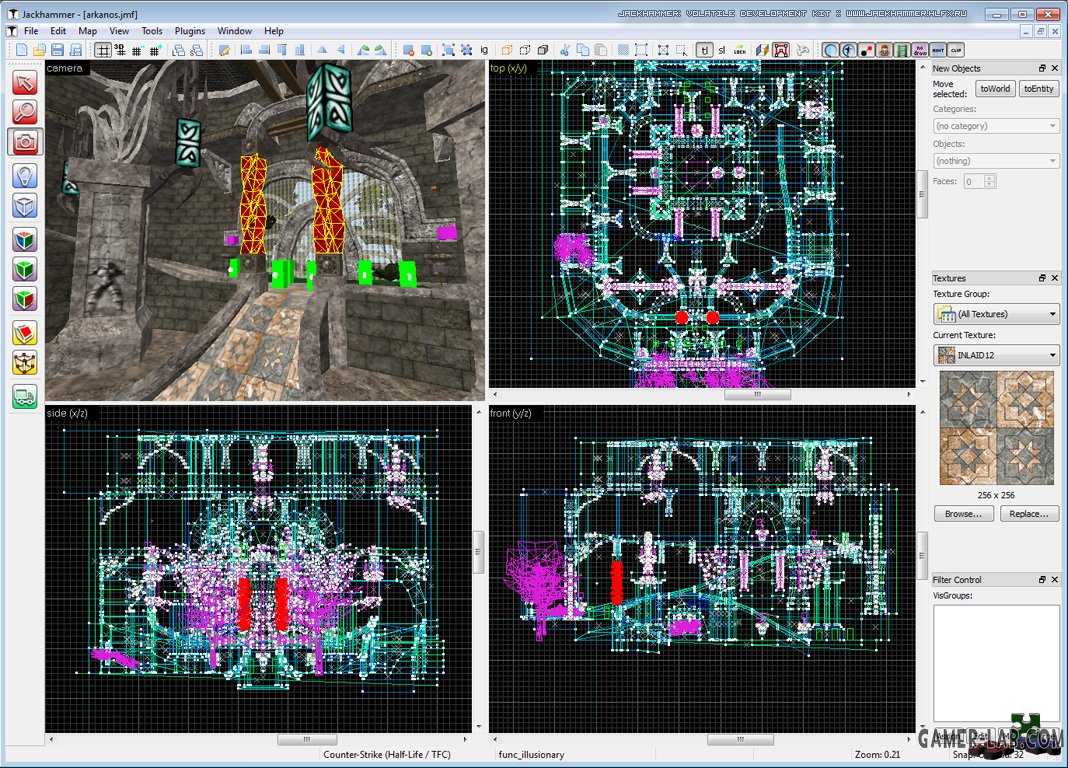This screenshot has height=768, width=1068.
Task: Save the map with floppy icon
Action: tap(57, 50)
